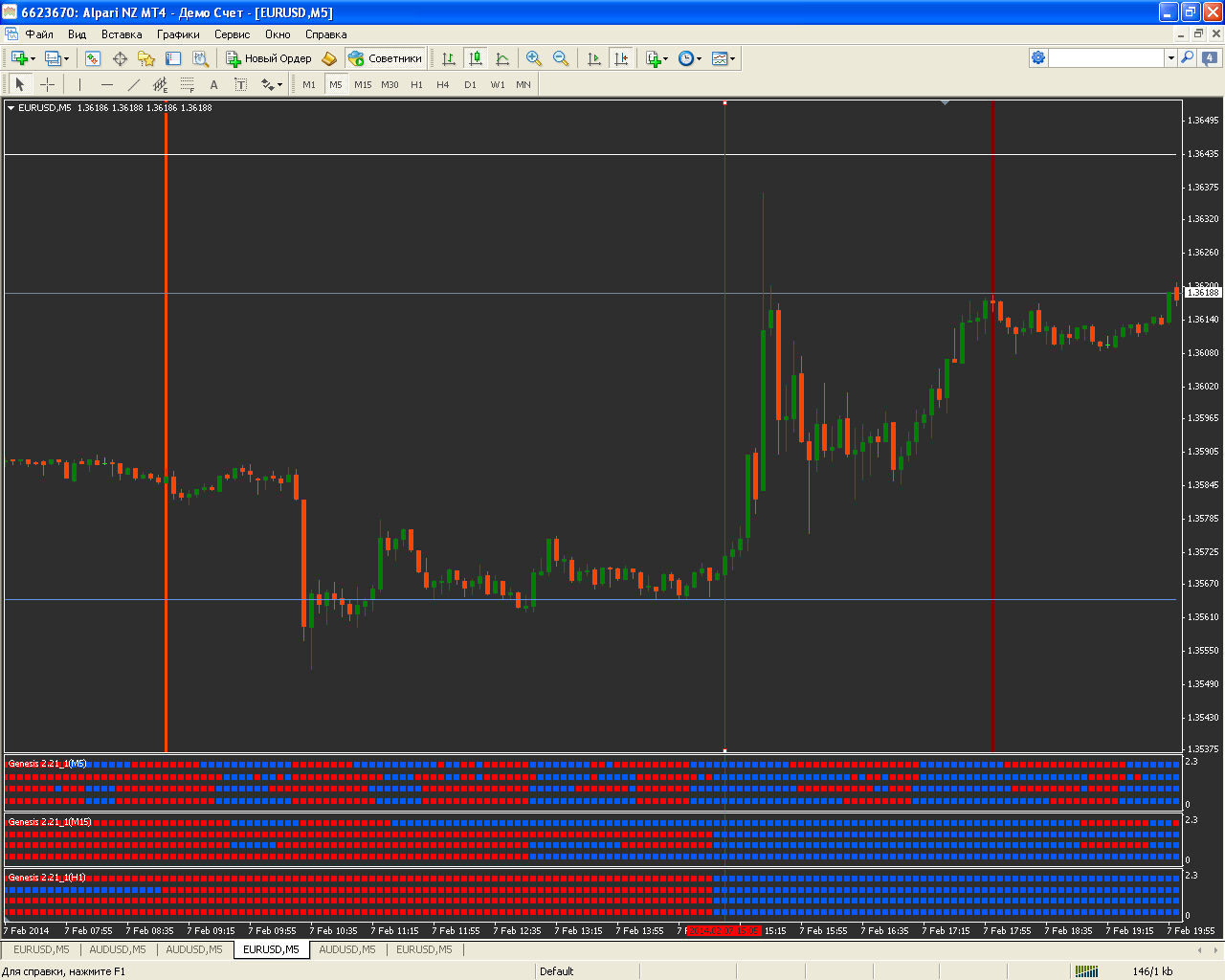Open the Вид menu
This screenshot has height=980, width=1225.
point(78,34)
